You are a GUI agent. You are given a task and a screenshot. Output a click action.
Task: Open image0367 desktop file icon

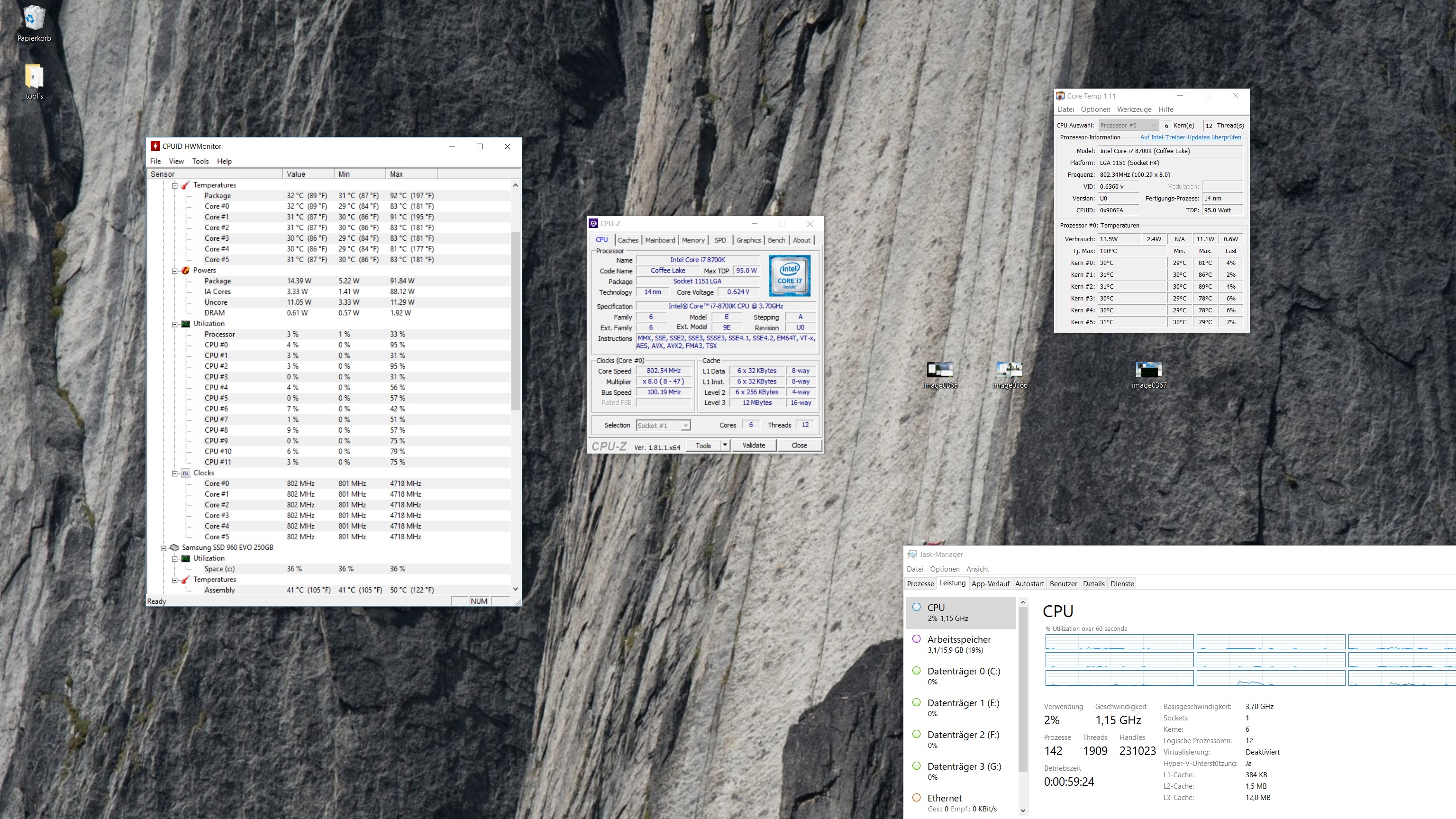tap(1148, 370)
